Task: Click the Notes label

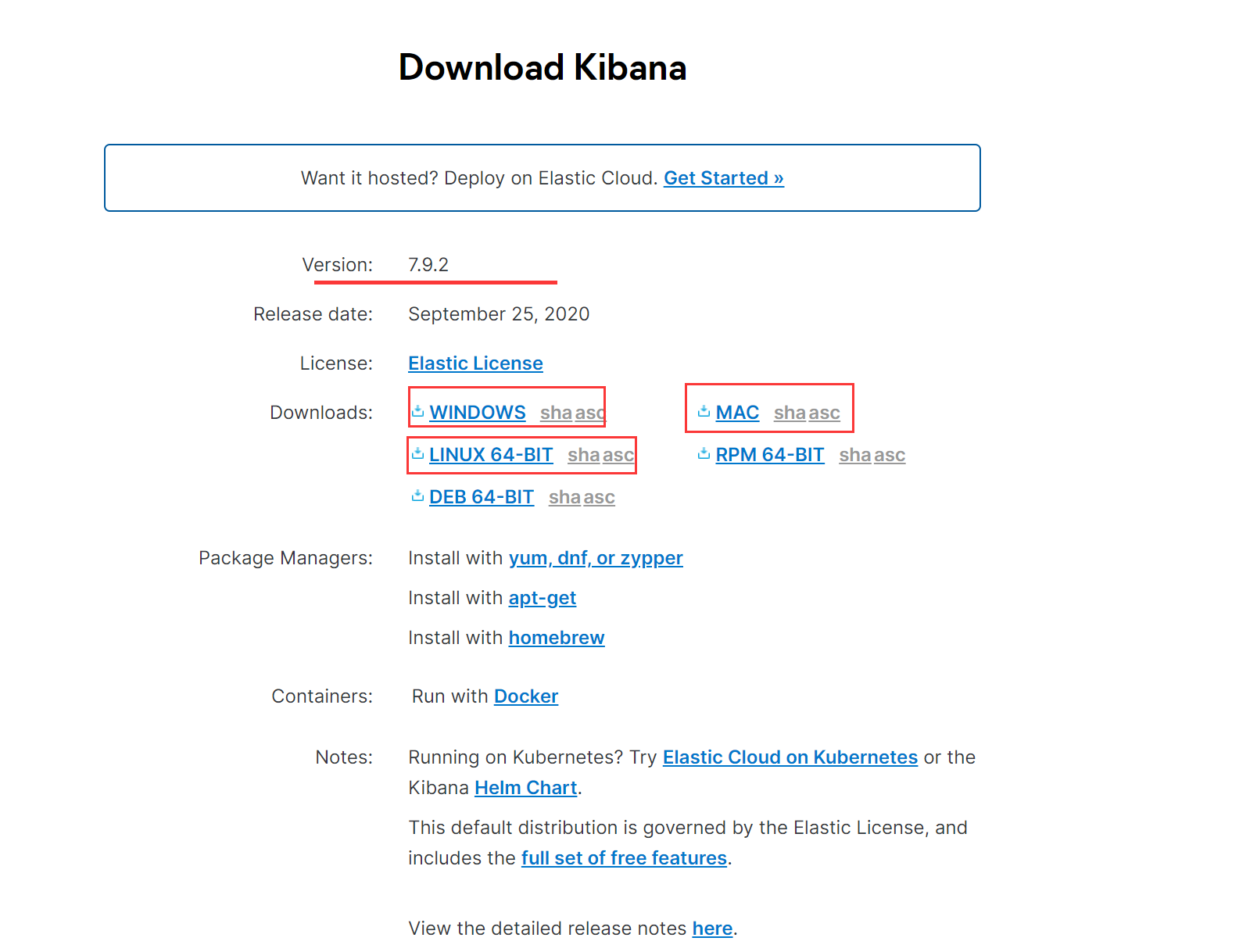Action: pos(344,757)
